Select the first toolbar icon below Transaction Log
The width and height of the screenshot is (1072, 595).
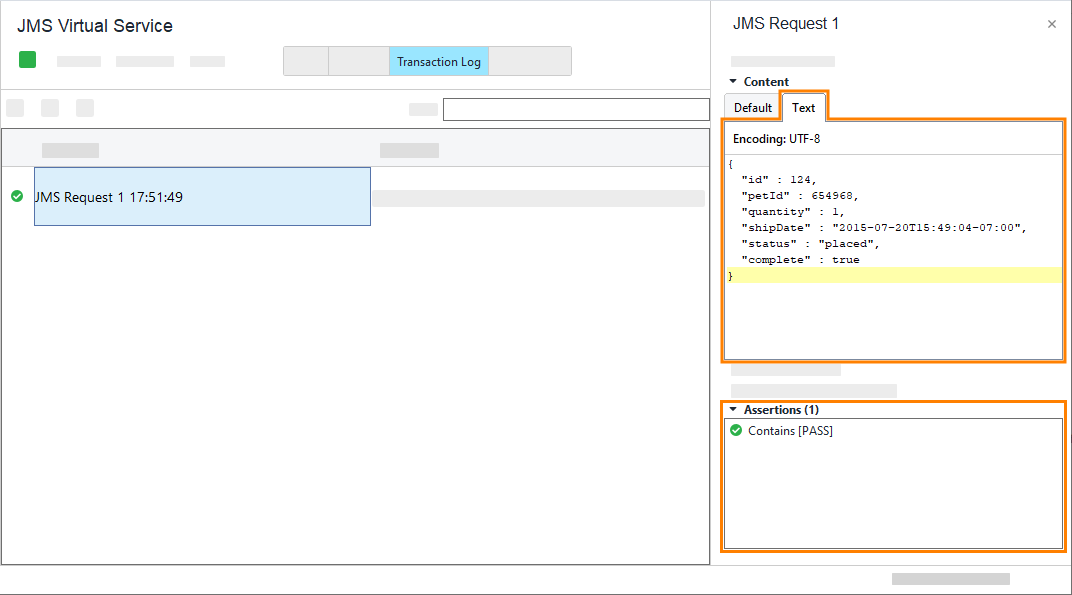(15, 107)
